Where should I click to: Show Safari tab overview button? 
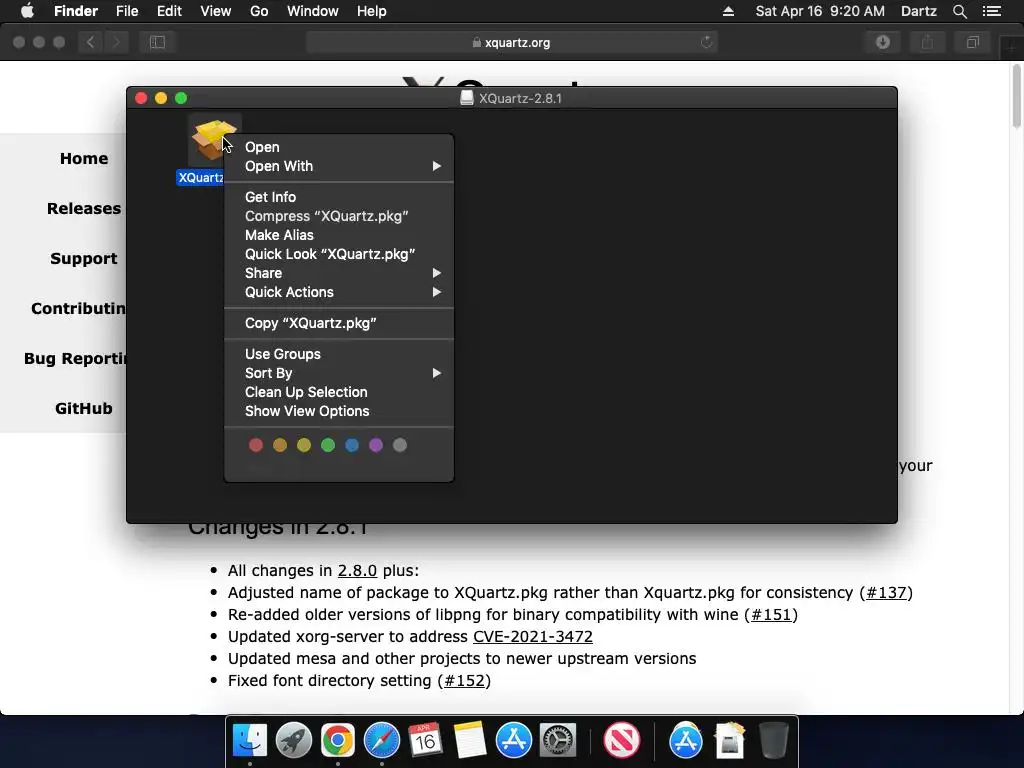click(972, 42)
